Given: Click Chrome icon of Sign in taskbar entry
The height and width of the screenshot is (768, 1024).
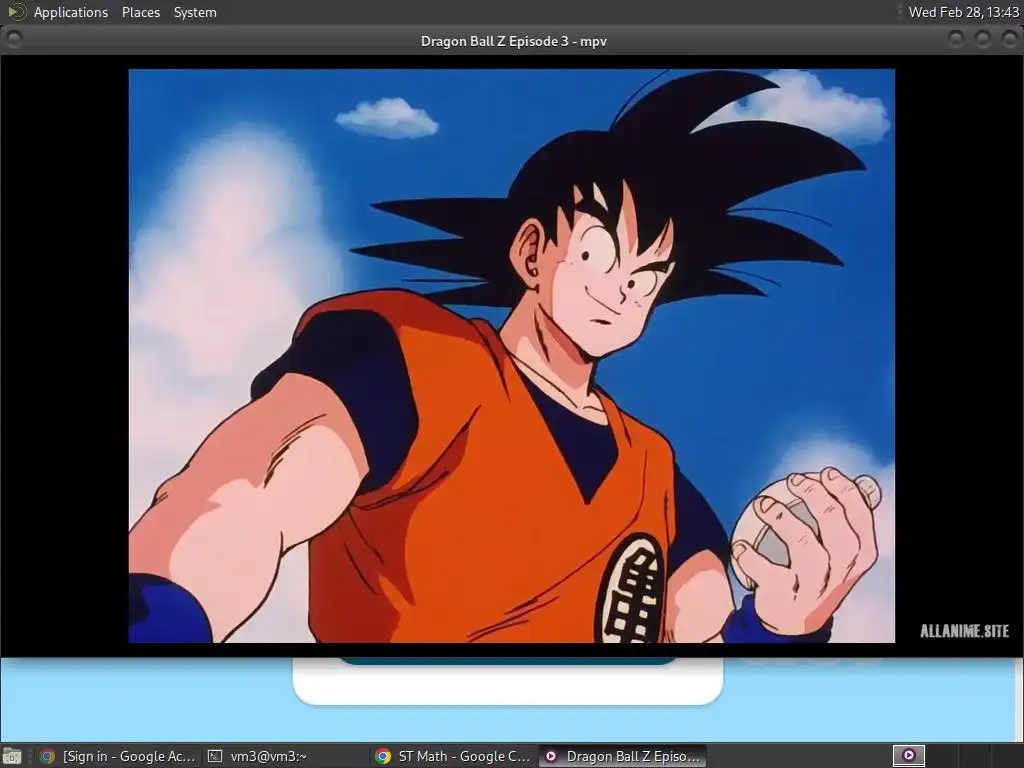Looking at the screenshot, I should [47, 756].
